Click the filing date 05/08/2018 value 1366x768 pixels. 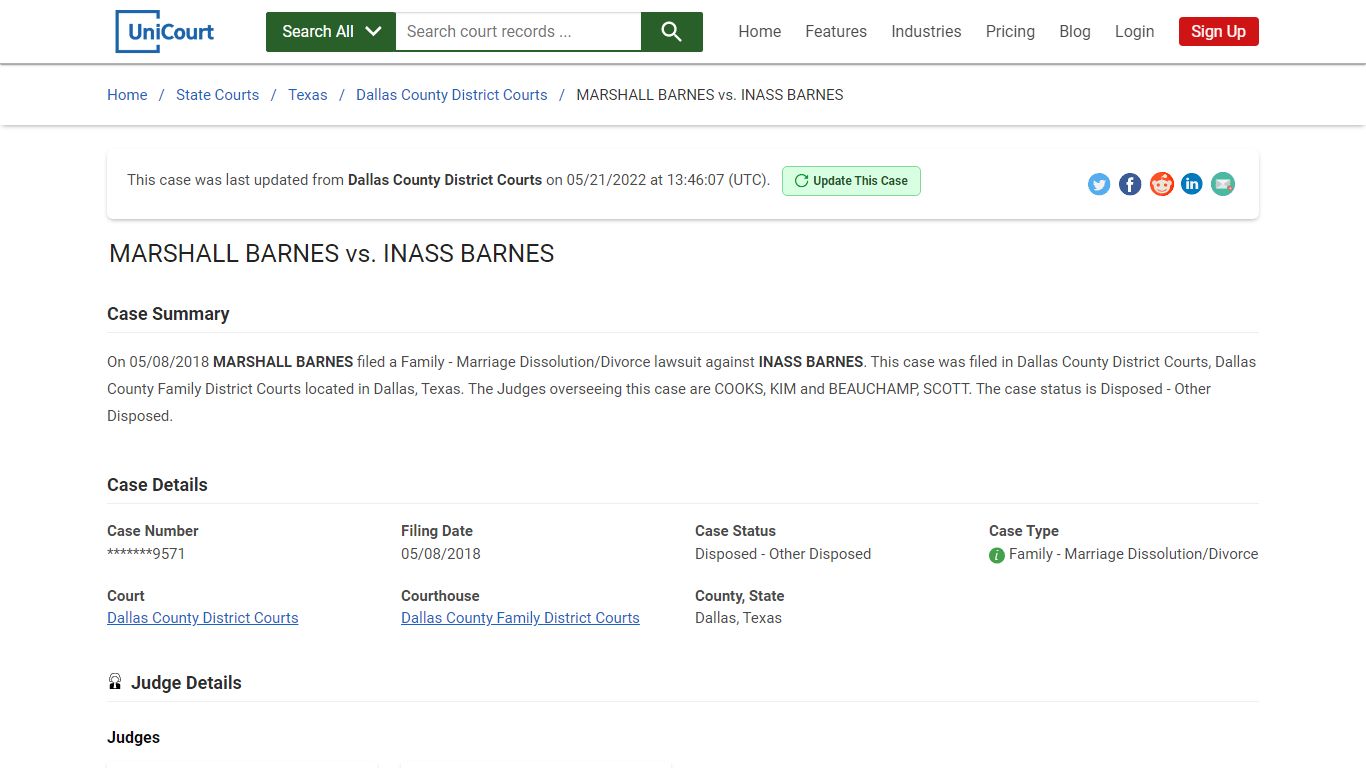pyautogui.click(x=441, y=554)
